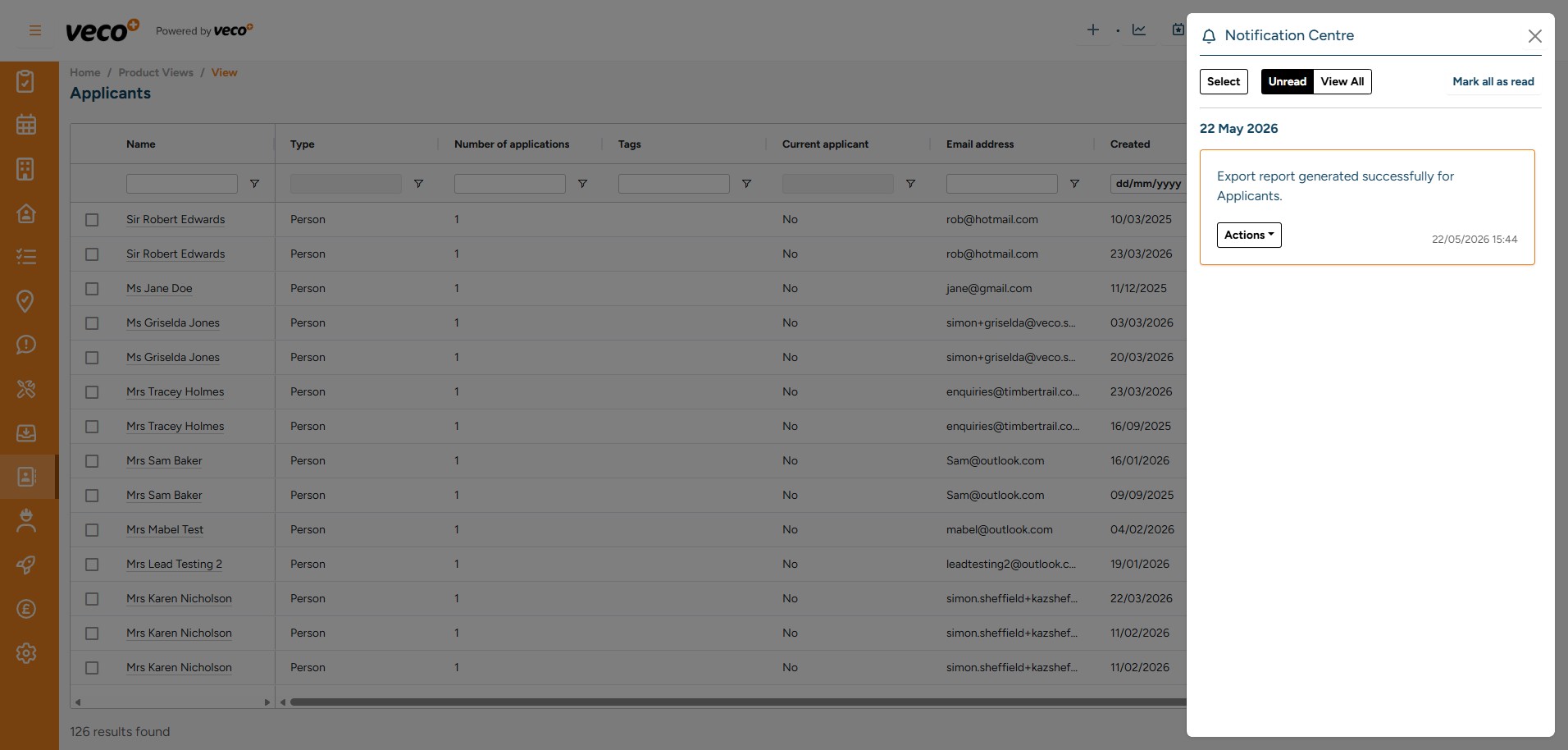Open the Tags column filter menu
The image size is (1568, 750).
click(746, 184)
